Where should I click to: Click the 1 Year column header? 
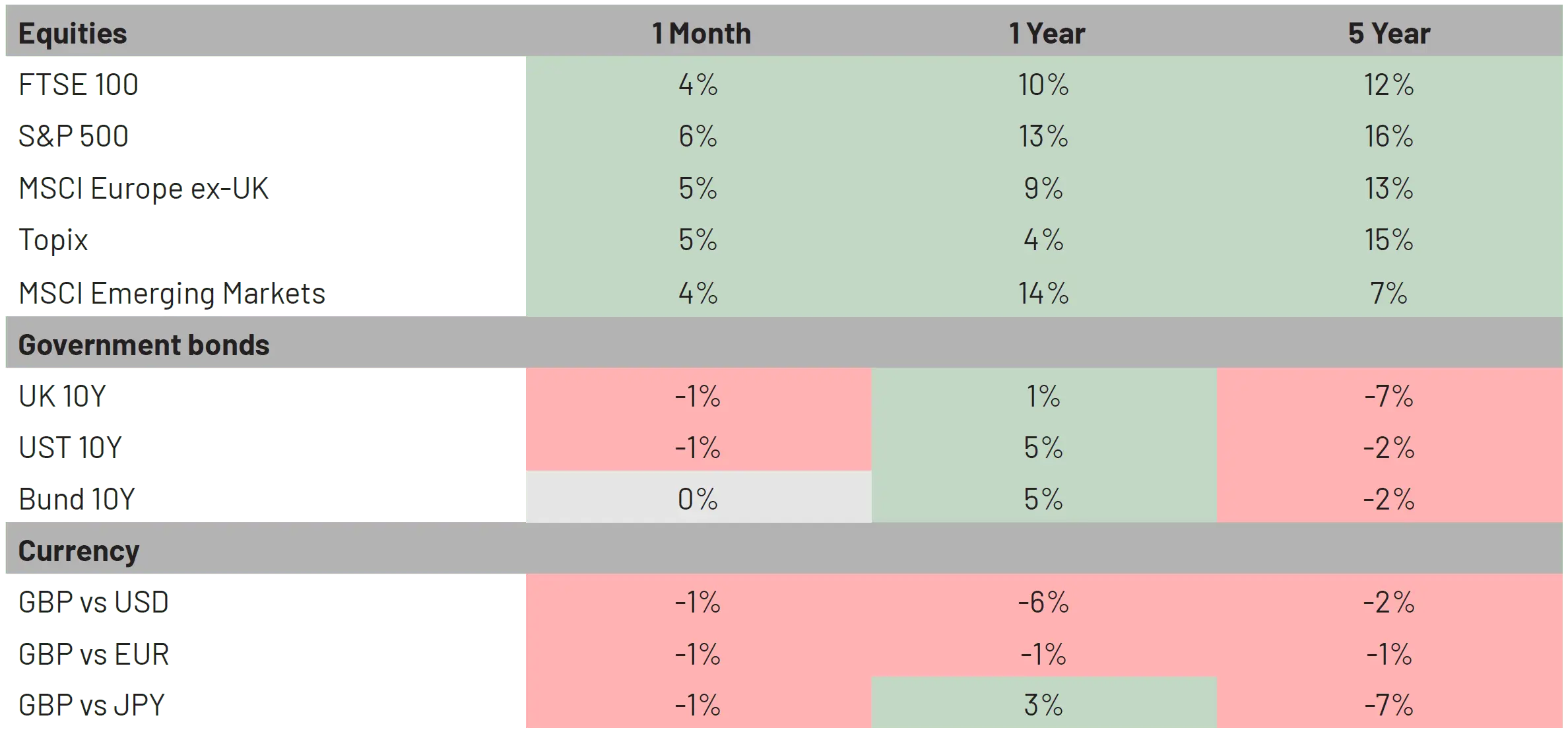(x=1047, y=33)
